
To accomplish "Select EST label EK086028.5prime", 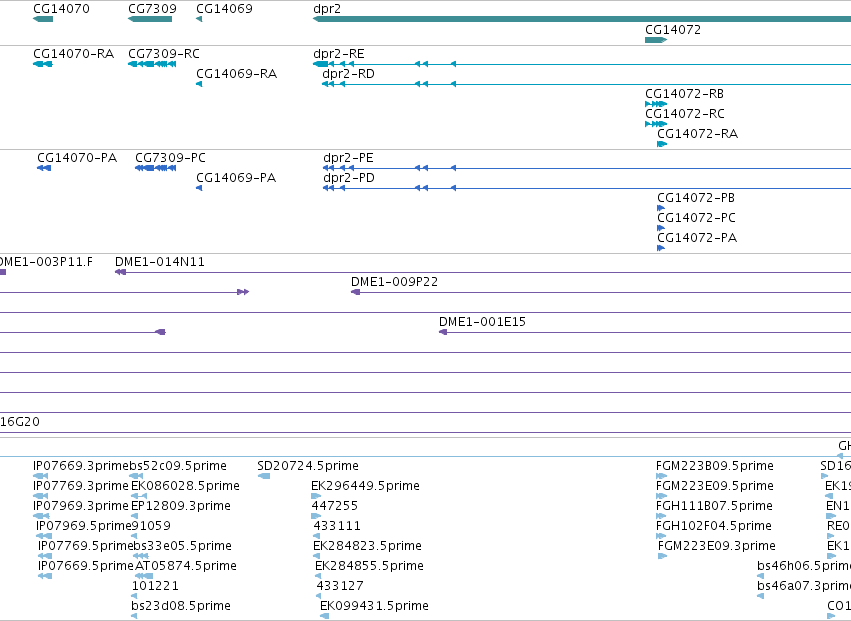I will (x=186, y=486).
